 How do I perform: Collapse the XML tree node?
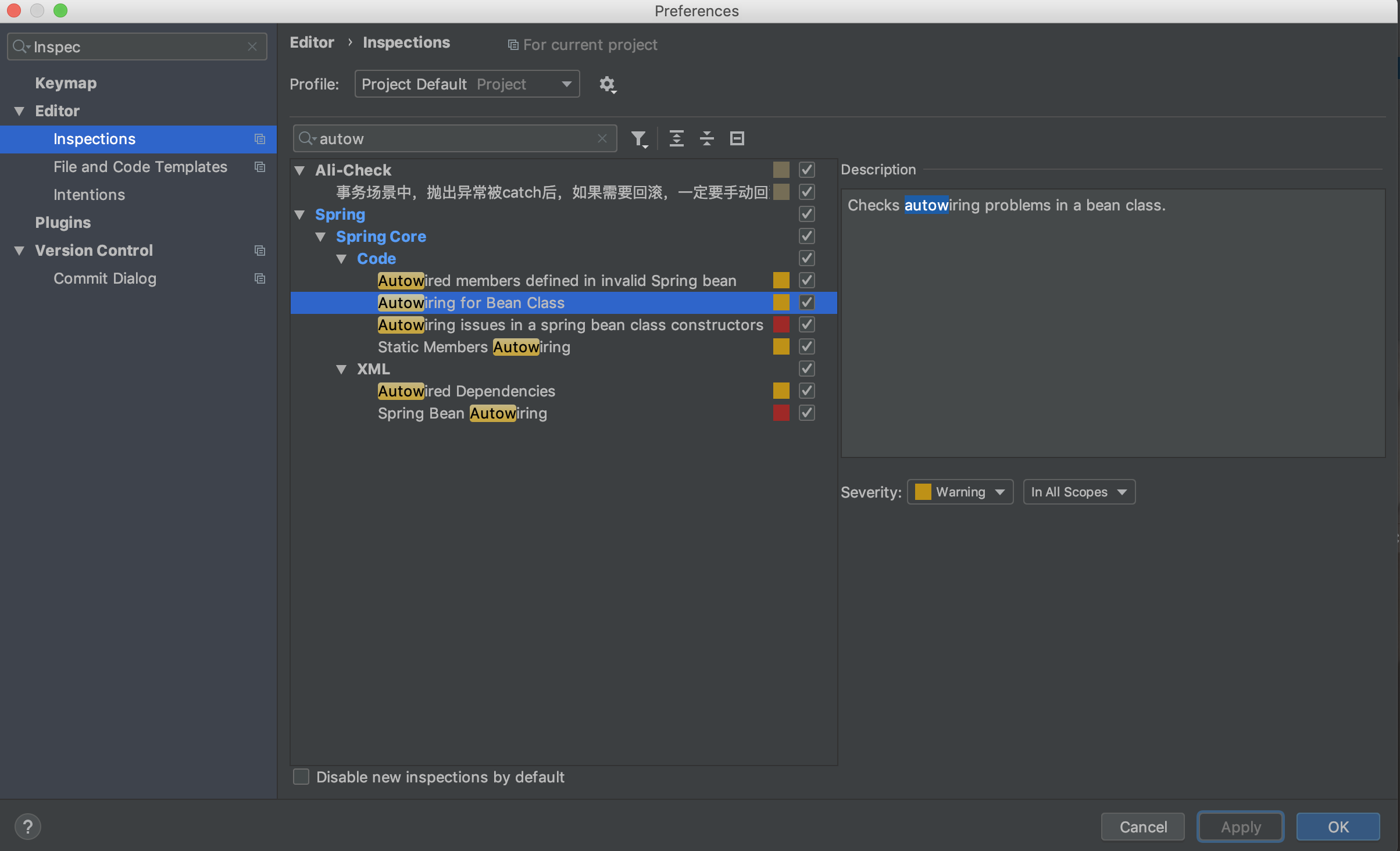(342, 369)
